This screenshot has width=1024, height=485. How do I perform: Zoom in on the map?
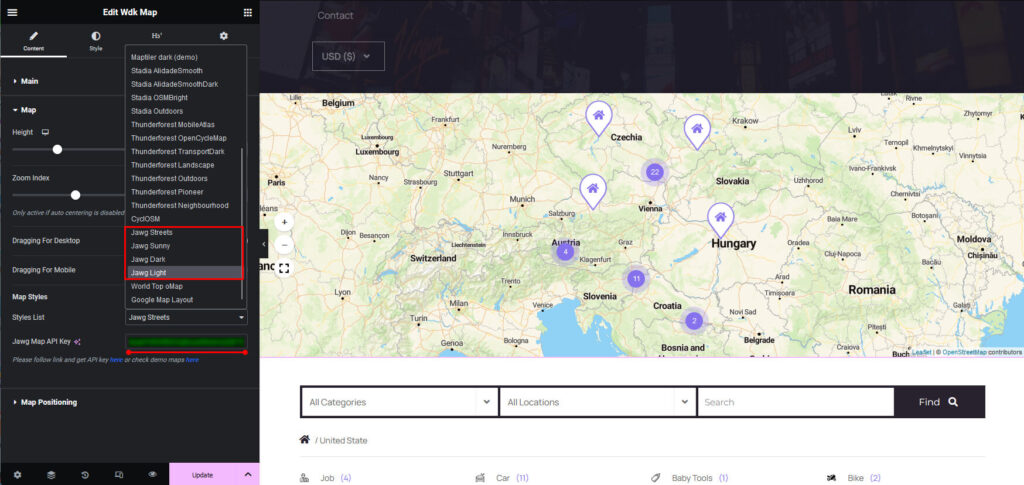pos(284,222)
